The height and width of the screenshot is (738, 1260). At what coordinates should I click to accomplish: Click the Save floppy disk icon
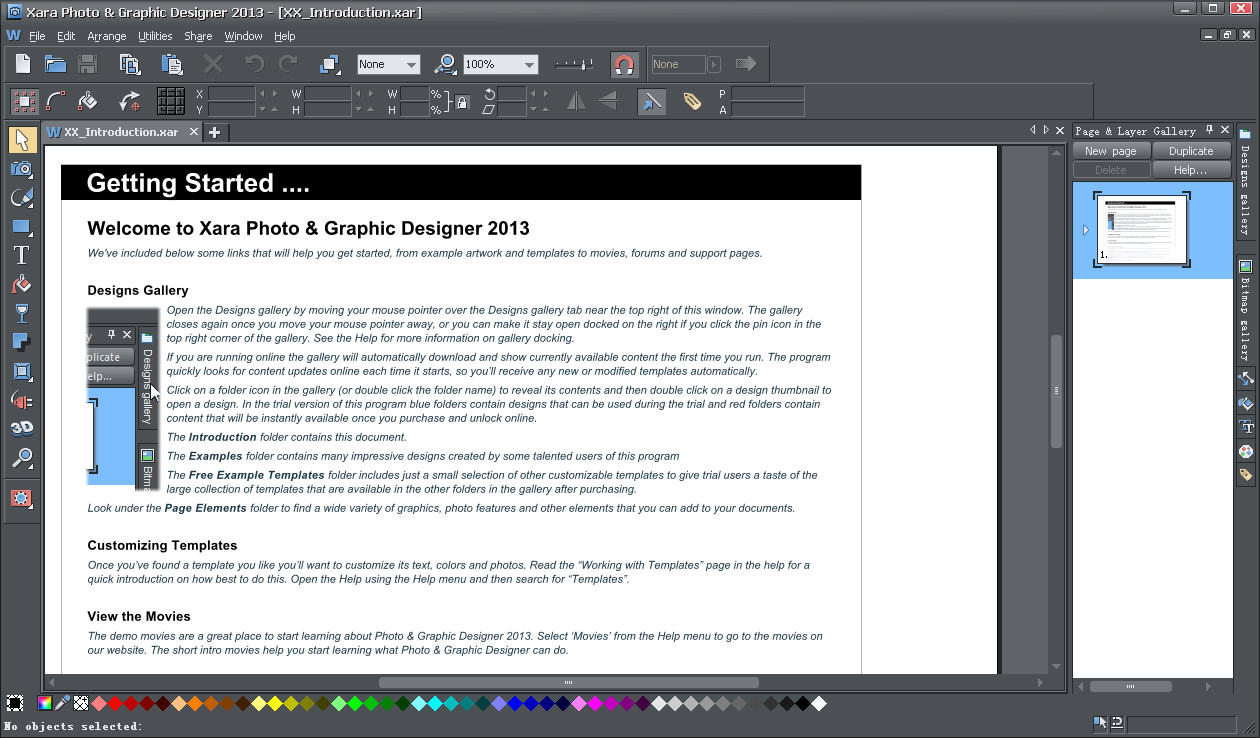[88, 64]
